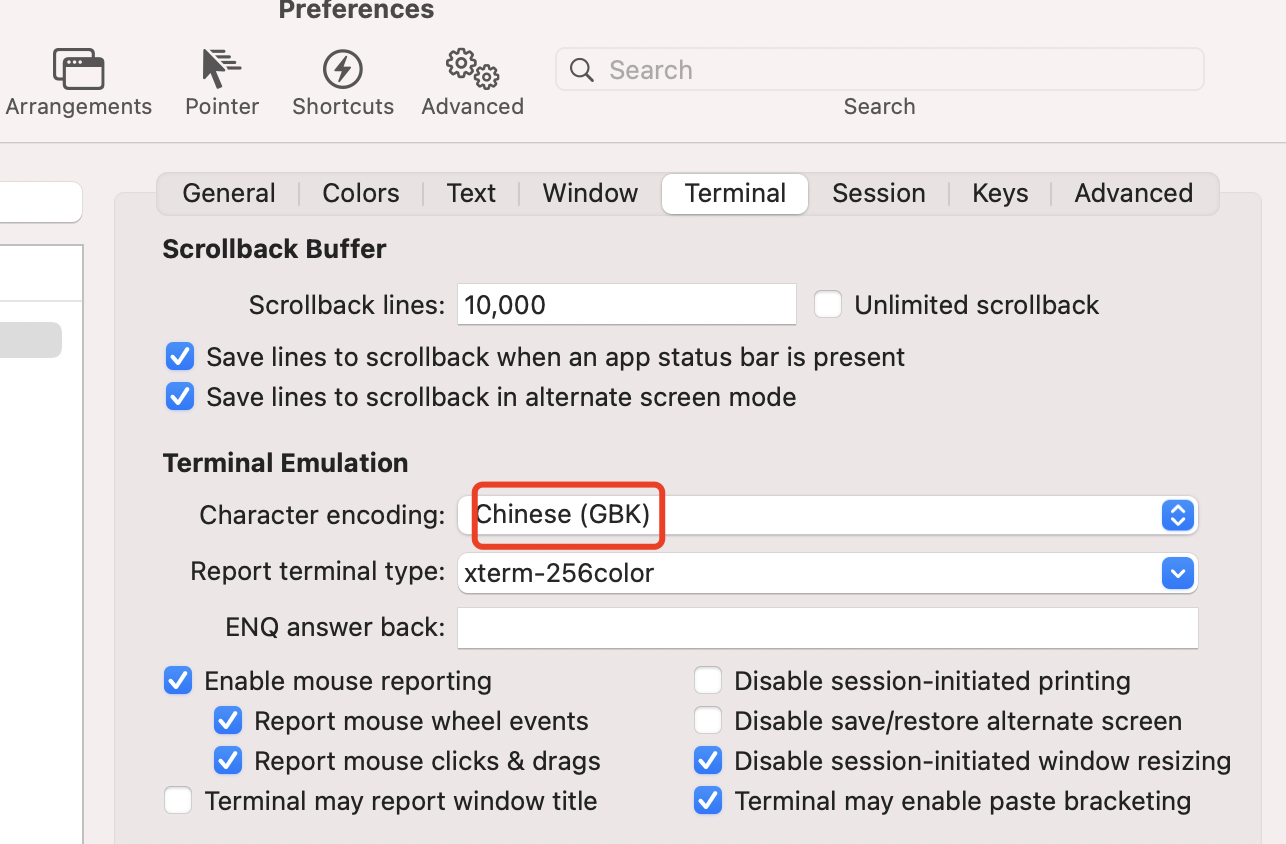Check Disable session-initiated printing
The height and width of the screenshot is (844, 1286).
(707, 680)
